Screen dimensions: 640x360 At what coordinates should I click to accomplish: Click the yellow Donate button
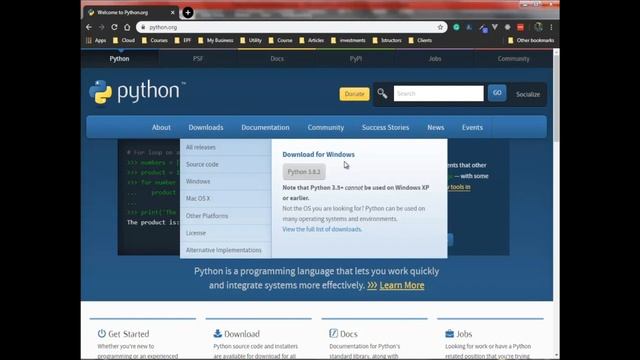point(354,94)
